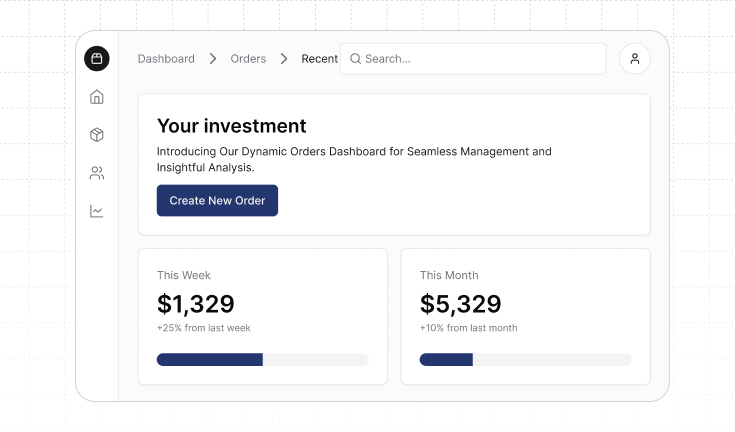Viewport: 735px width, 432px height.
Task: Click chevron between Orders and Recent
Action: pyautogui.click(x=284, y=59)
